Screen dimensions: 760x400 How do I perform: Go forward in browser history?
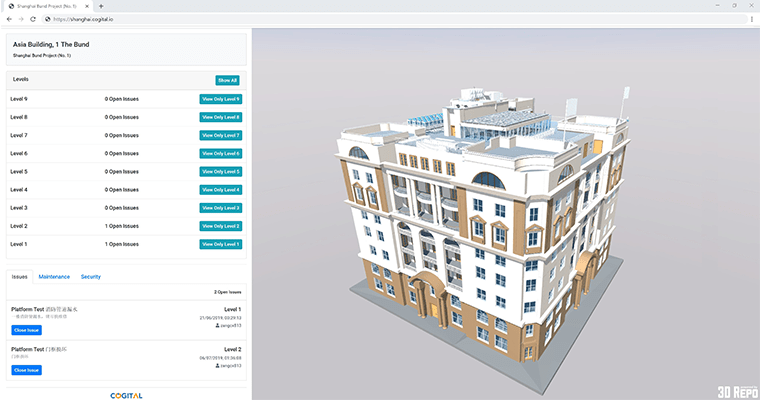21,19
